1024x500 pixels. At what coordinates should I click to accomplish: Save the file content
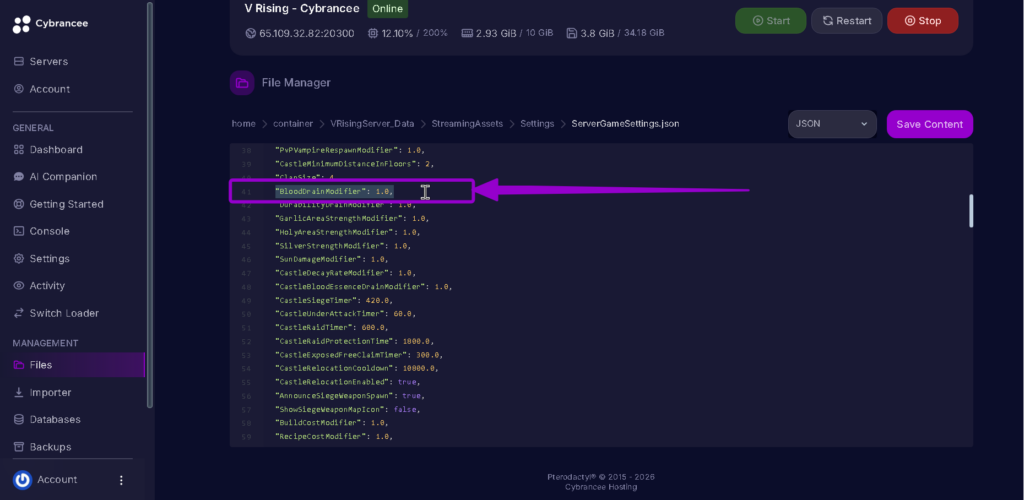929,124
